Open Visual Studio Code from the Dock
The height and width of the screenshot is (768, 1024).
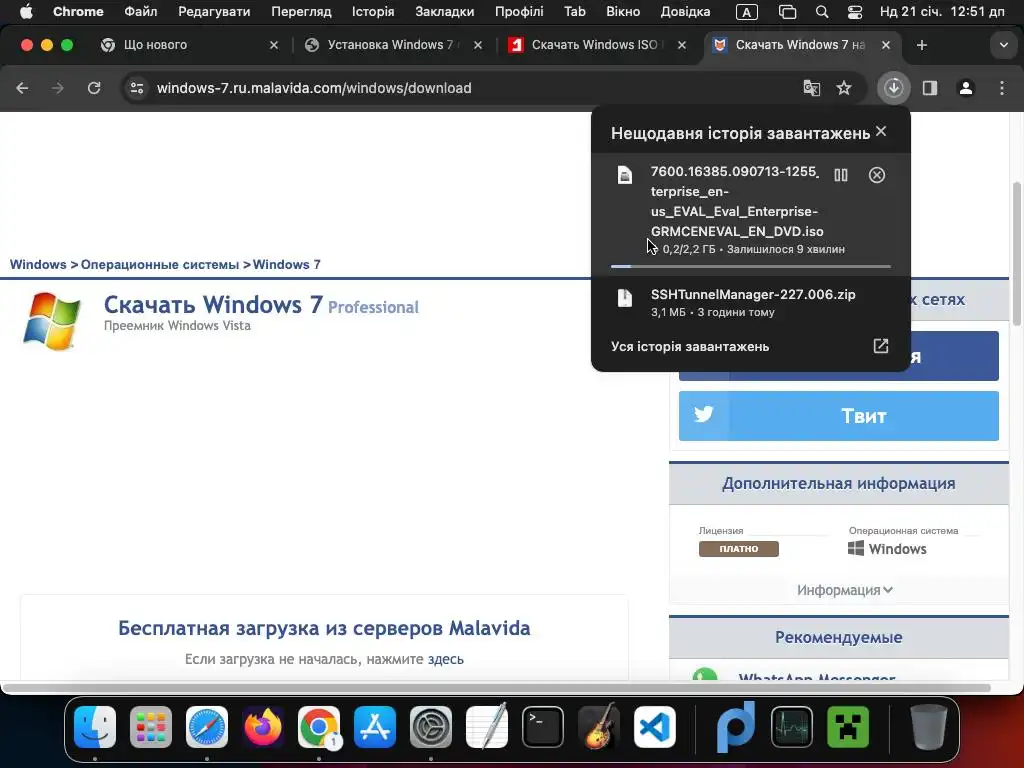click(x=655, y=727)
